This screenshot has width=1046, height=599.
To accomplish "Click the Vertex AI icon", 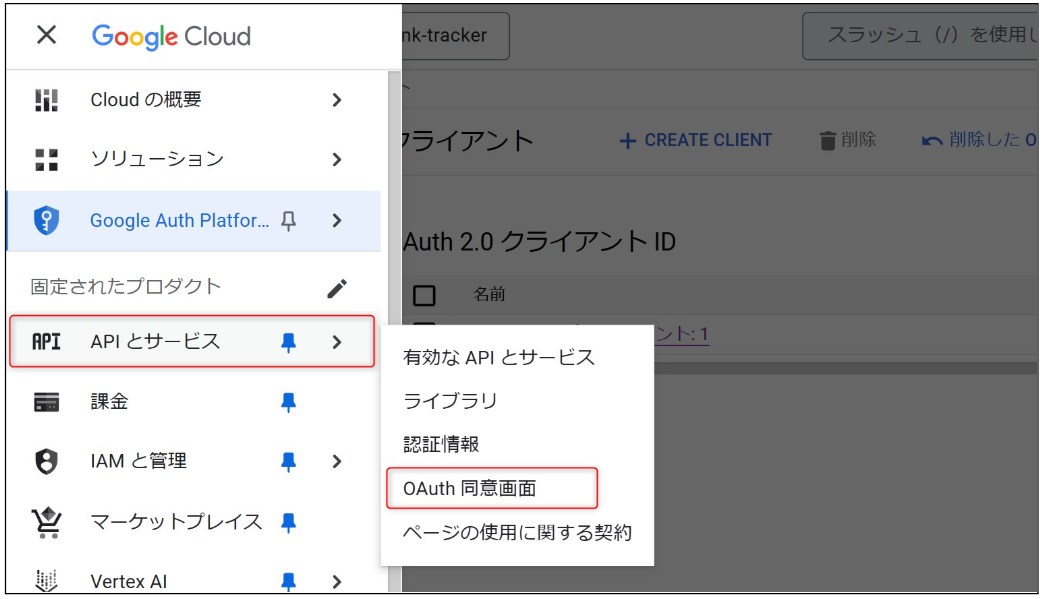I will (46, 580).
